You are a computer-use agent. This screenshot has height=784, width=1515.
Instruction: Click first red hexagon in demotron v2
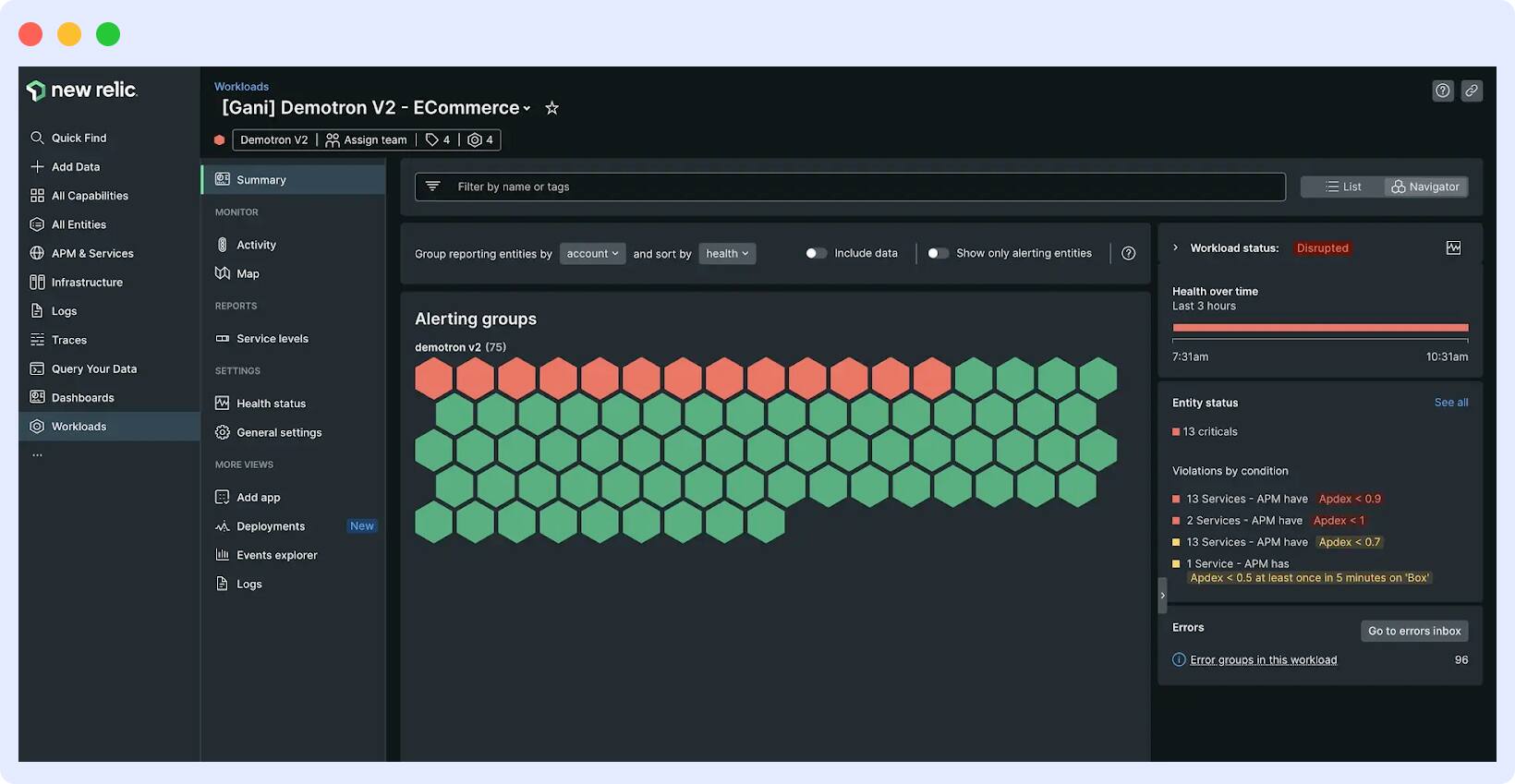[434, 379]
